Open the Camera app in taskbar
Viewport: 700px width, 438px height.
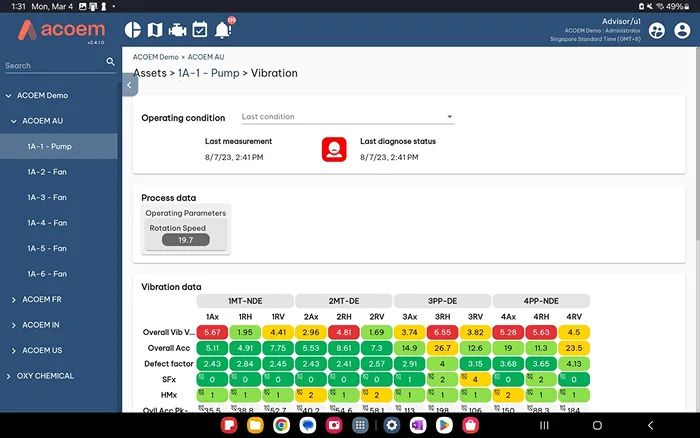pyautogui.click(x=334, y=425)
